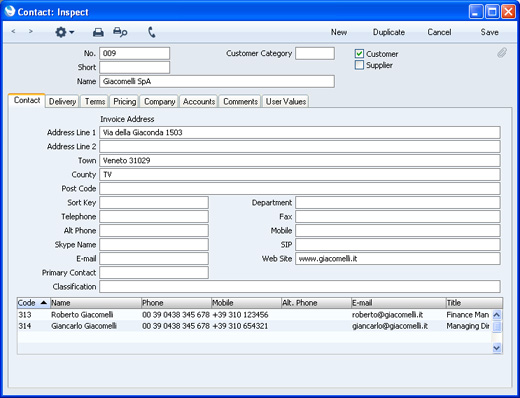Click the E-mail column header
The image size is (520, 398).
(x=399, y=303)
